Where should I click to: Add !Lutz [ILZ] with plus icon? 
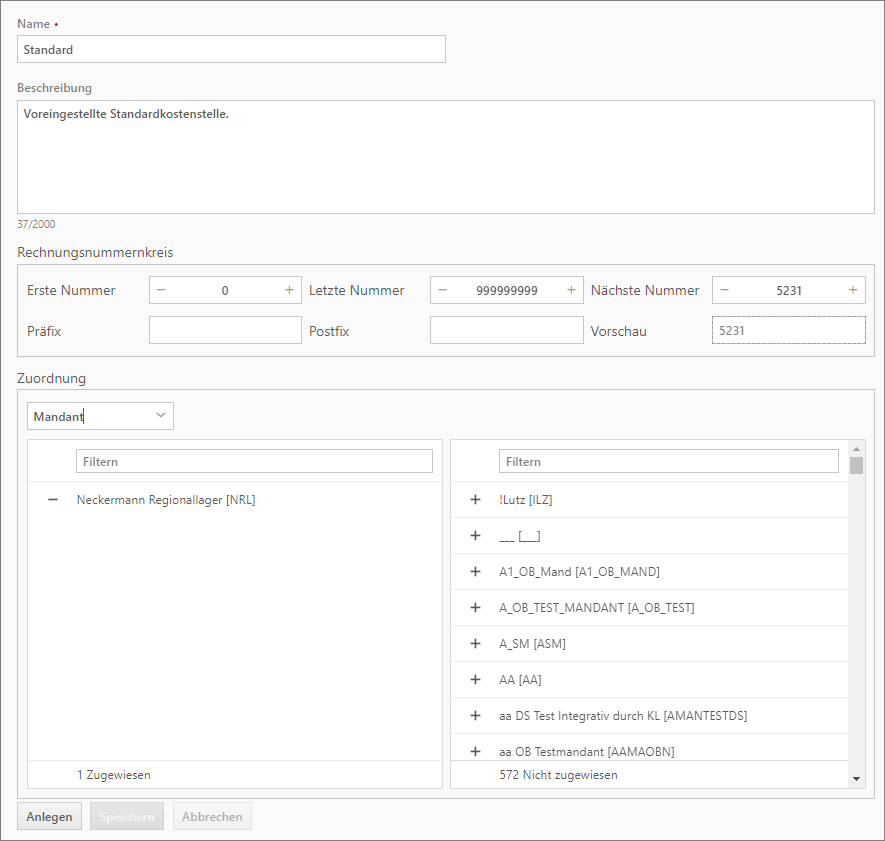(475, 500)
